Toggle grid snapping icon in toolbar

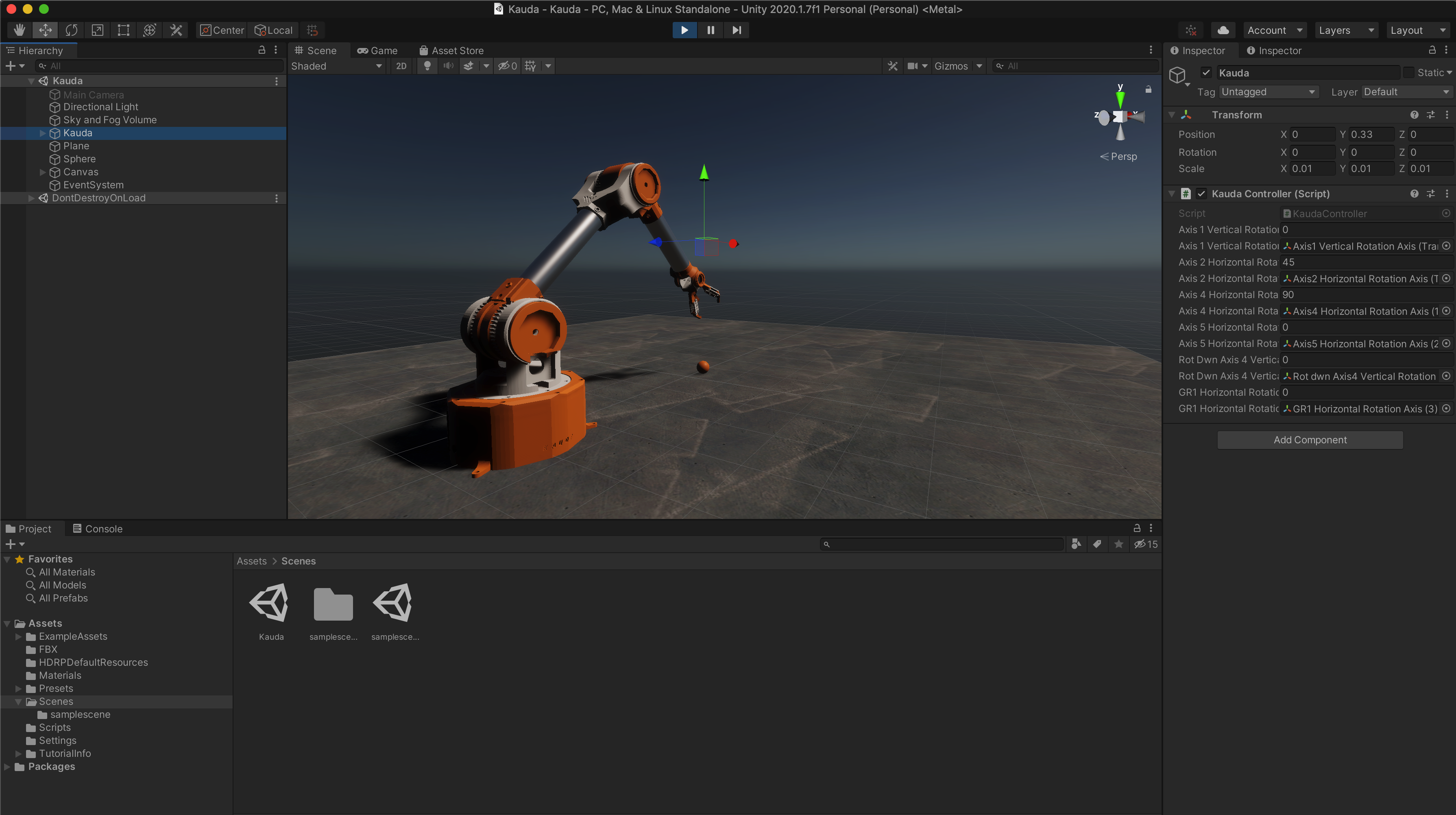coord(312,30)
